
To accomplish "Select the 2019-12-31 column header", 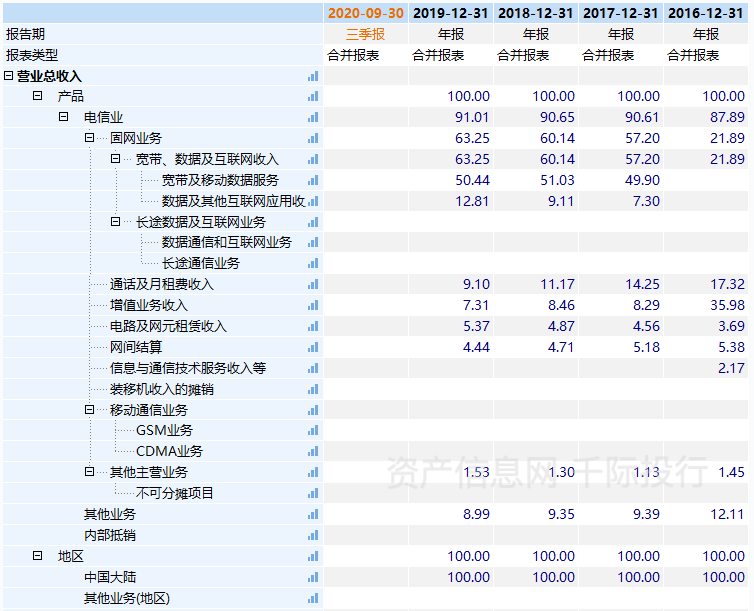I will (451, 13).
